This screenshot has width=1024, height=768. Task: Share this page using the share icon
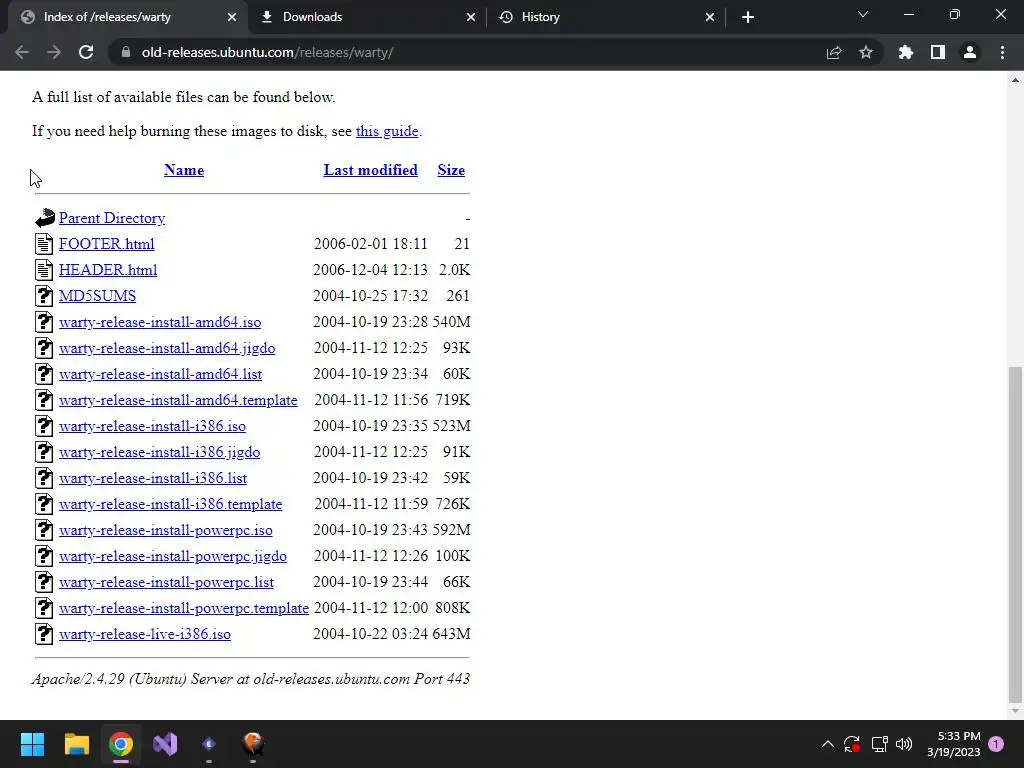tap(834, 52)
